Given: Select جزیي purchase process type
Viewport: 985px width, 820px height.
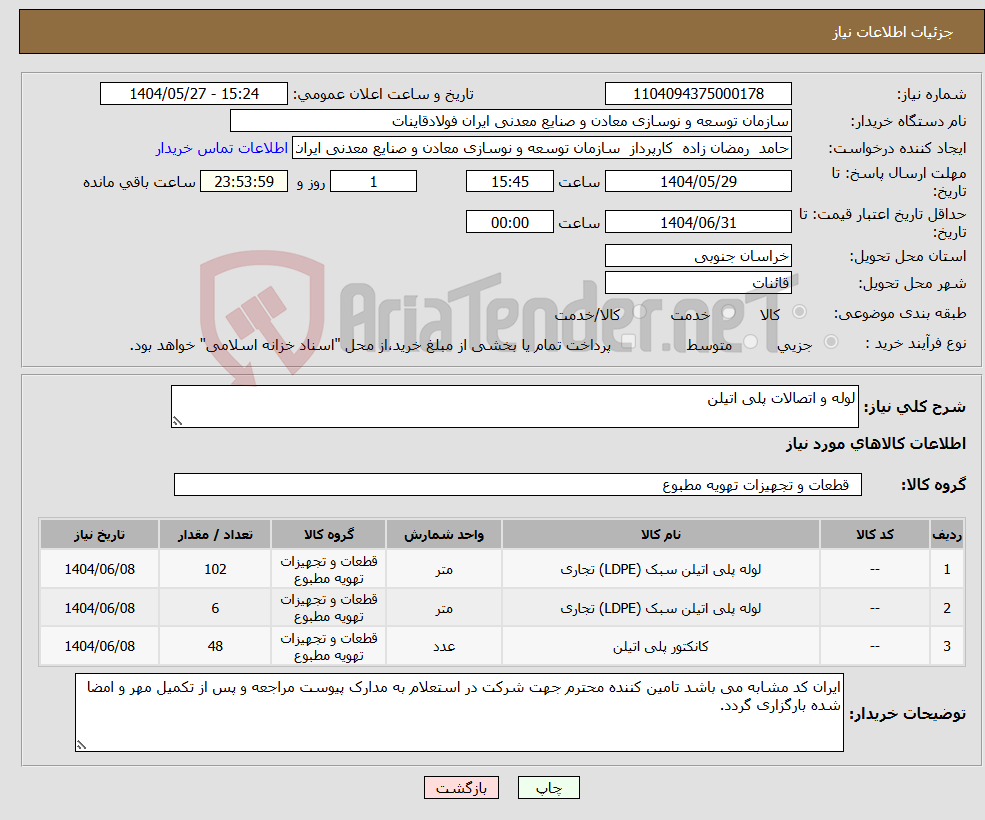Looking at the screenshot, I should coord(829,341).
